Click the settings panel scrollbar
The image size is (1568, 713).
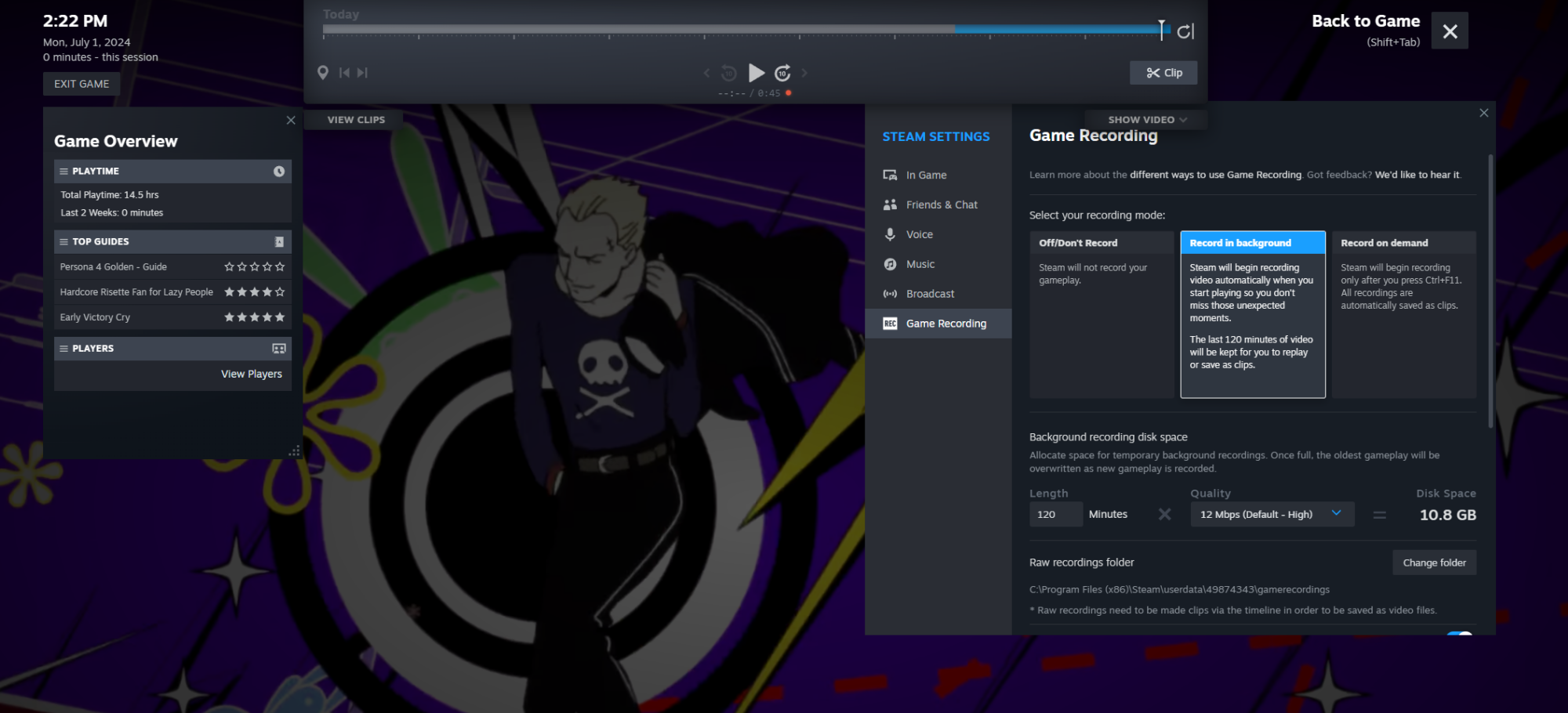pyautogui.click(x=1490, y=291)
